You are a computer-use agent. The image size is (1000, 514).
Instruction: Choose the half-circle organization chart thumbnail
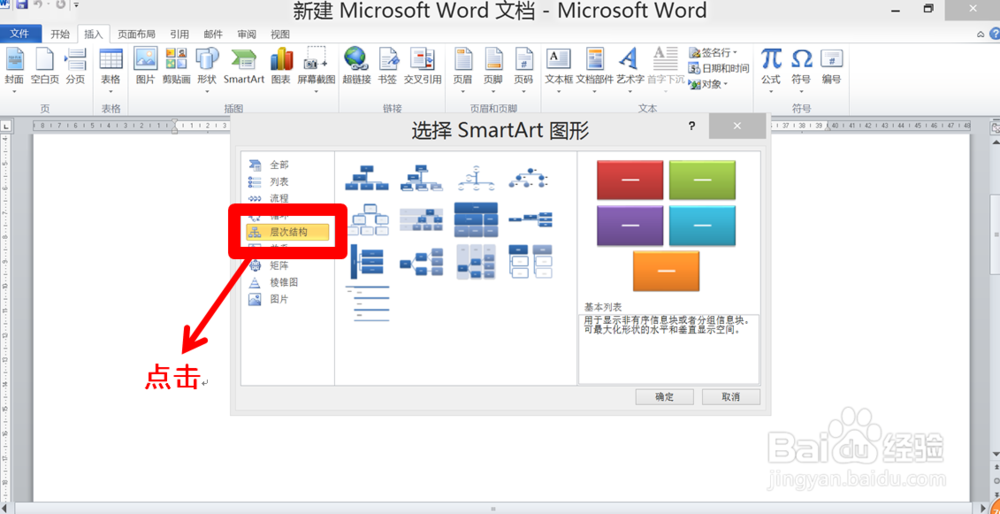476,178
